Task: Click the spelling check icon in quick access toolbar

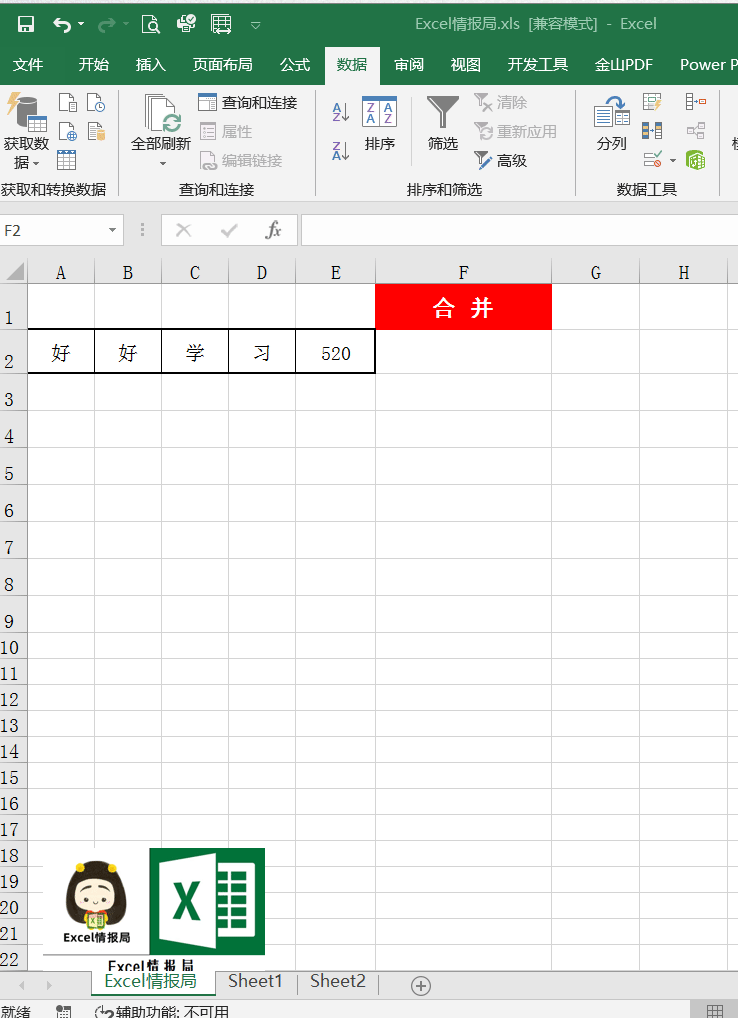Action: pos(186,24)
